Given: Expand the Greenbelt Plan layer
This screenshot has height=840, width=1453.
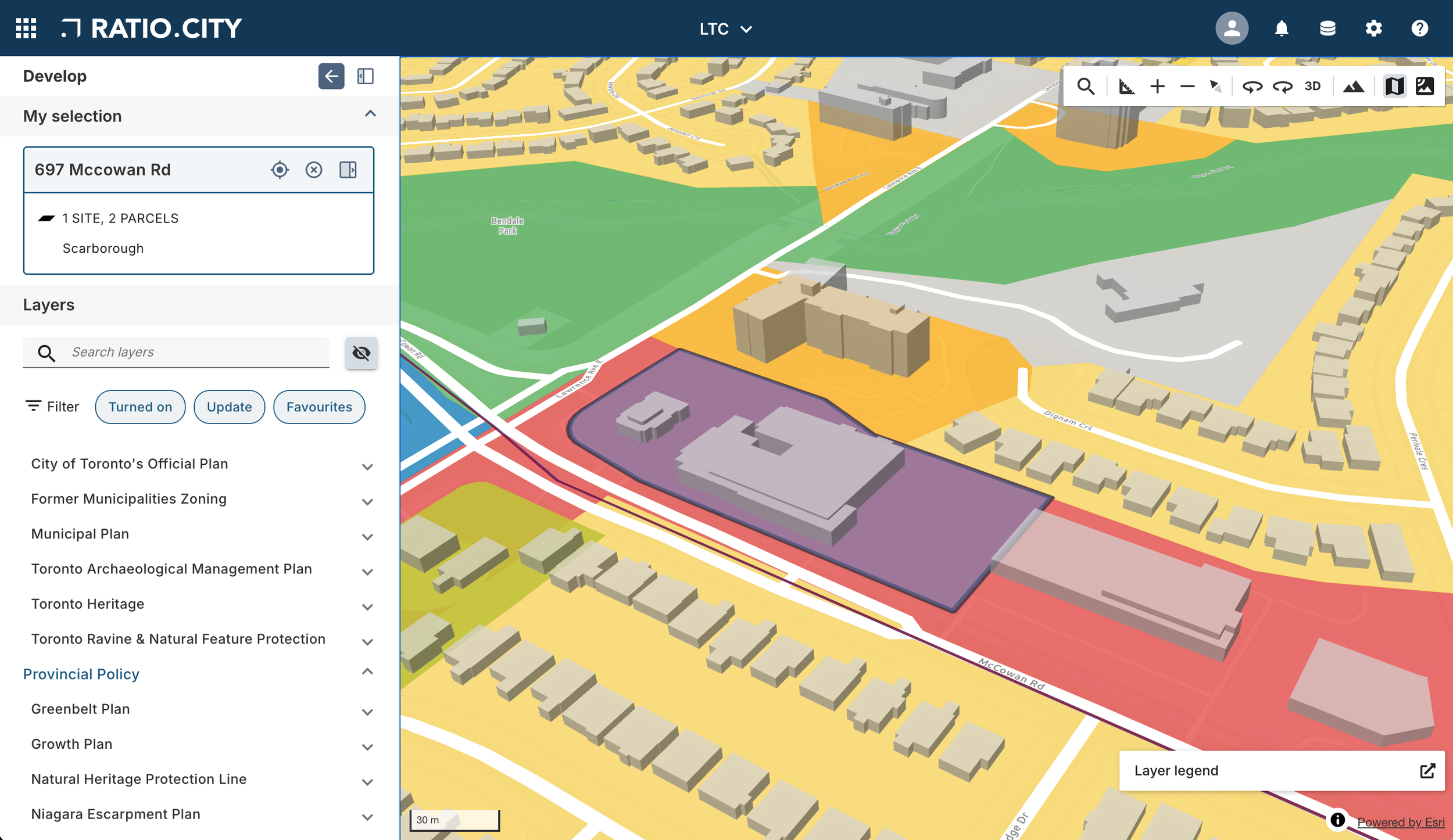Looking at the screenshot, I should pyautogui.click(x=367, y=710).
